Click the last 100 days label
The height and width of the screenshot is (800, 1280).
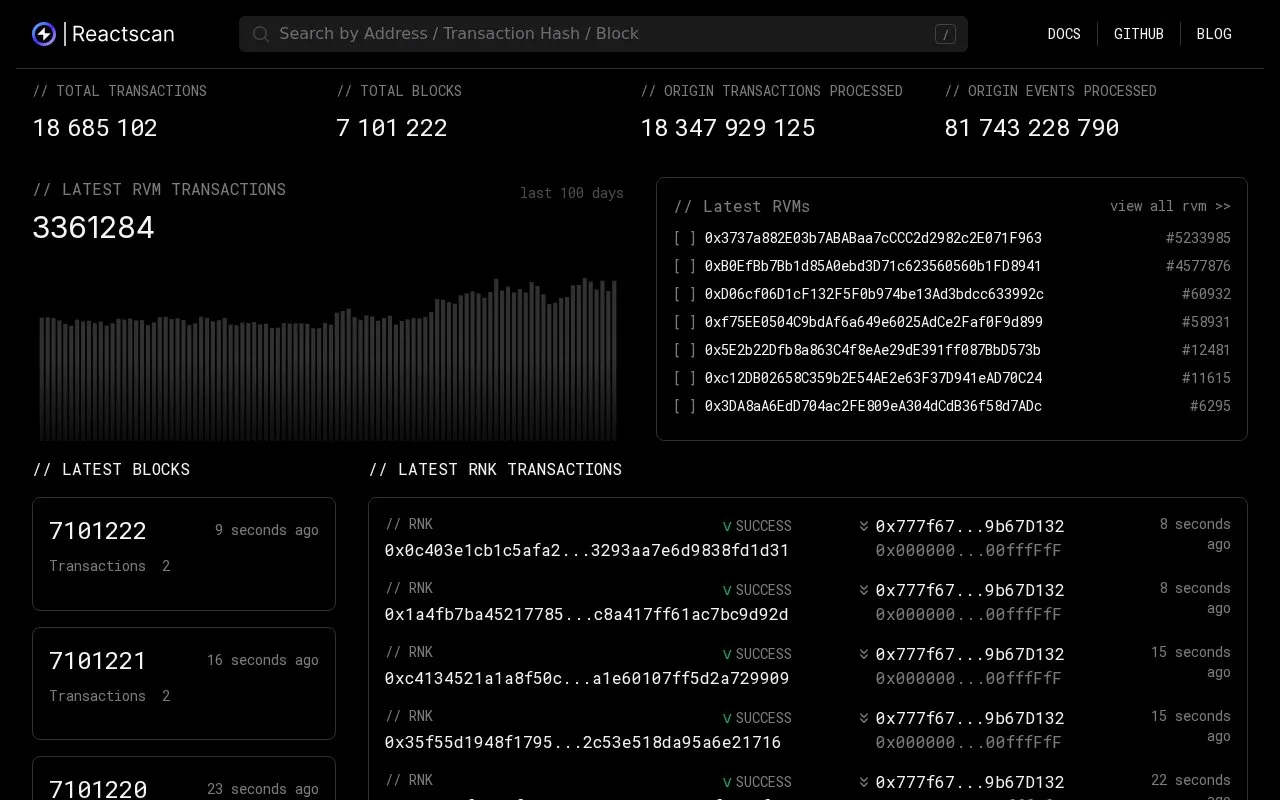pos(572,193)
